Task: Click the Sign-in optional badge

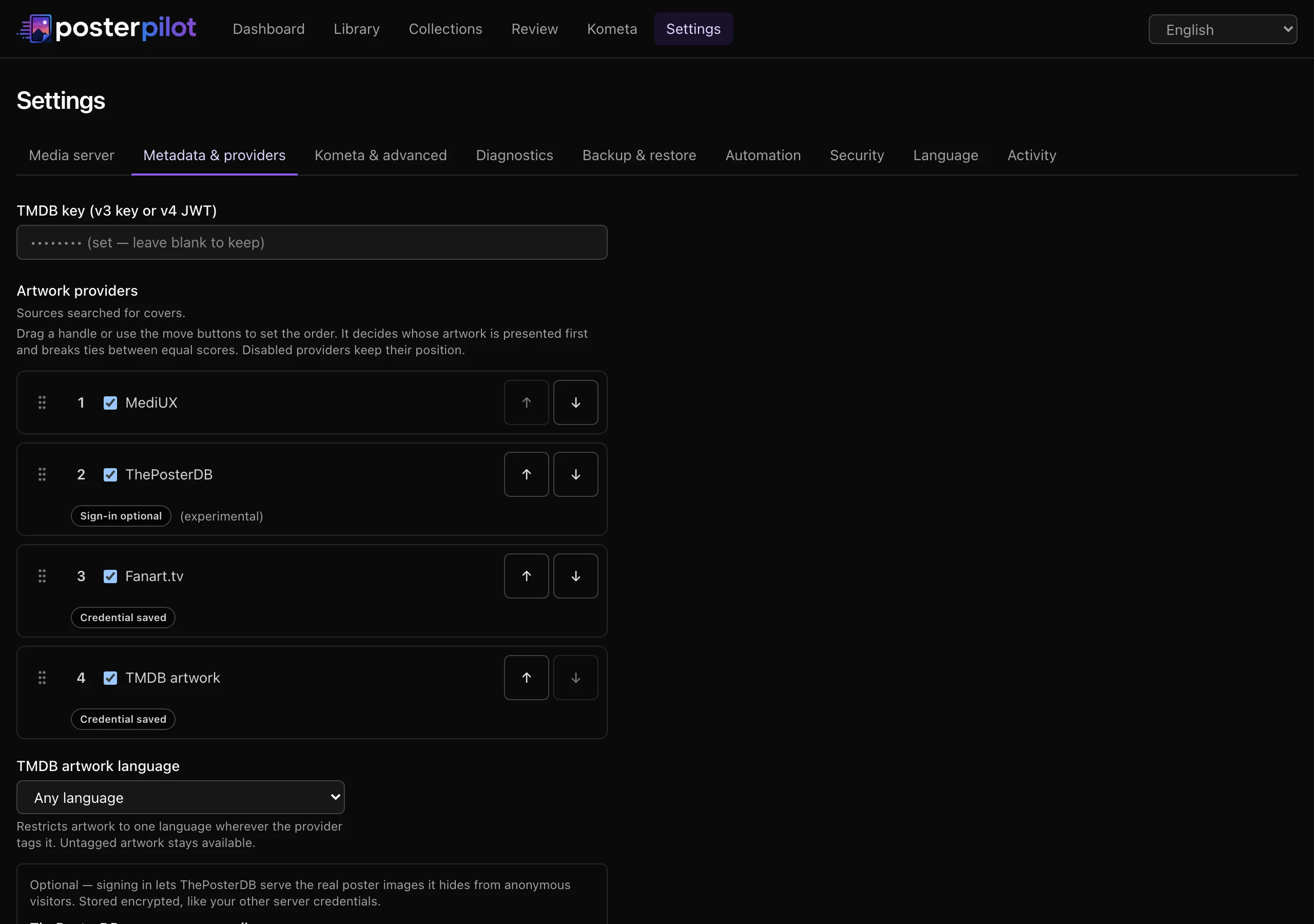Action: point(121,516)
